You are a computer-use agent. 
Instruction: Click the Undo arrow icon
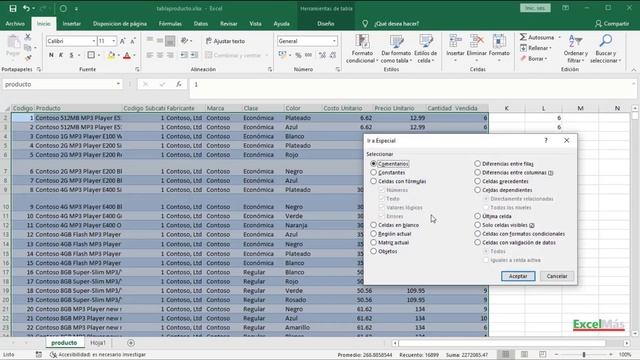pyautogui.click(x=27, y=8)
